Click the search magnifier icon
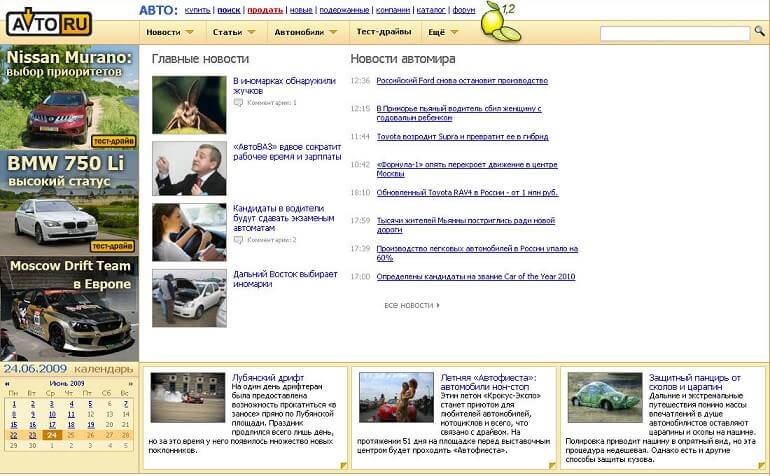Image resolution: width=770 pixels, height=476 pixels. (759, 32)
